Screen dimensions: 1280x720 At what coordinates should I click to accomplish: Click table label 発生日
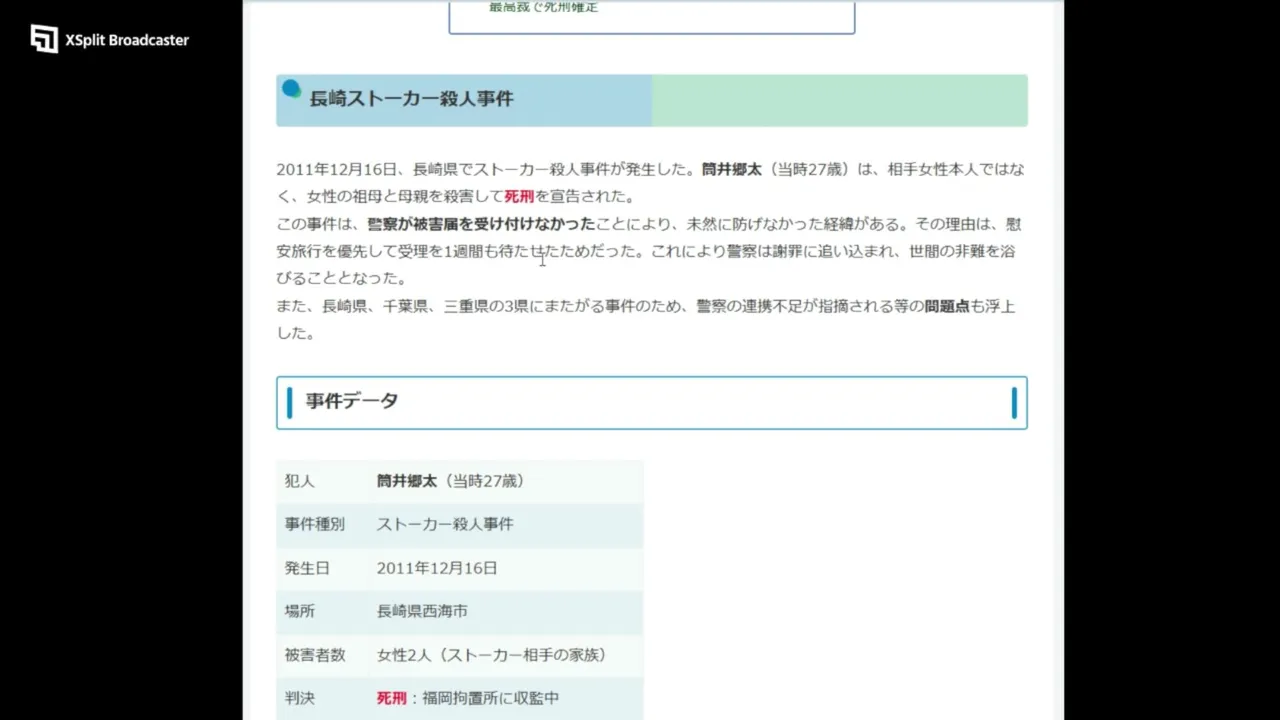click(307, 568)
